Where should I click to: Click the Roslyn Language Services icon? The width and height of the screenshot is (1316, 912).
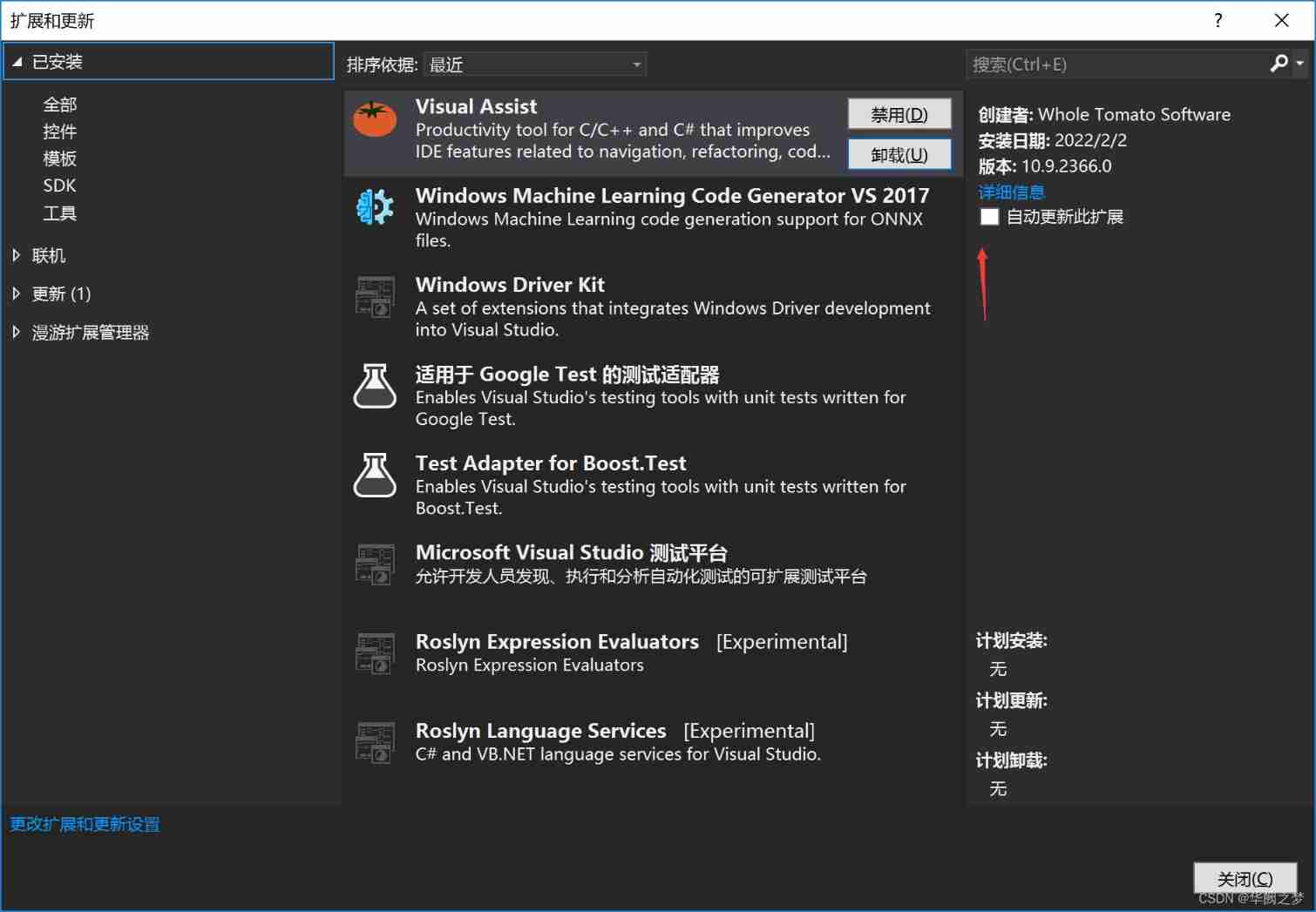[x=375, y=743]
